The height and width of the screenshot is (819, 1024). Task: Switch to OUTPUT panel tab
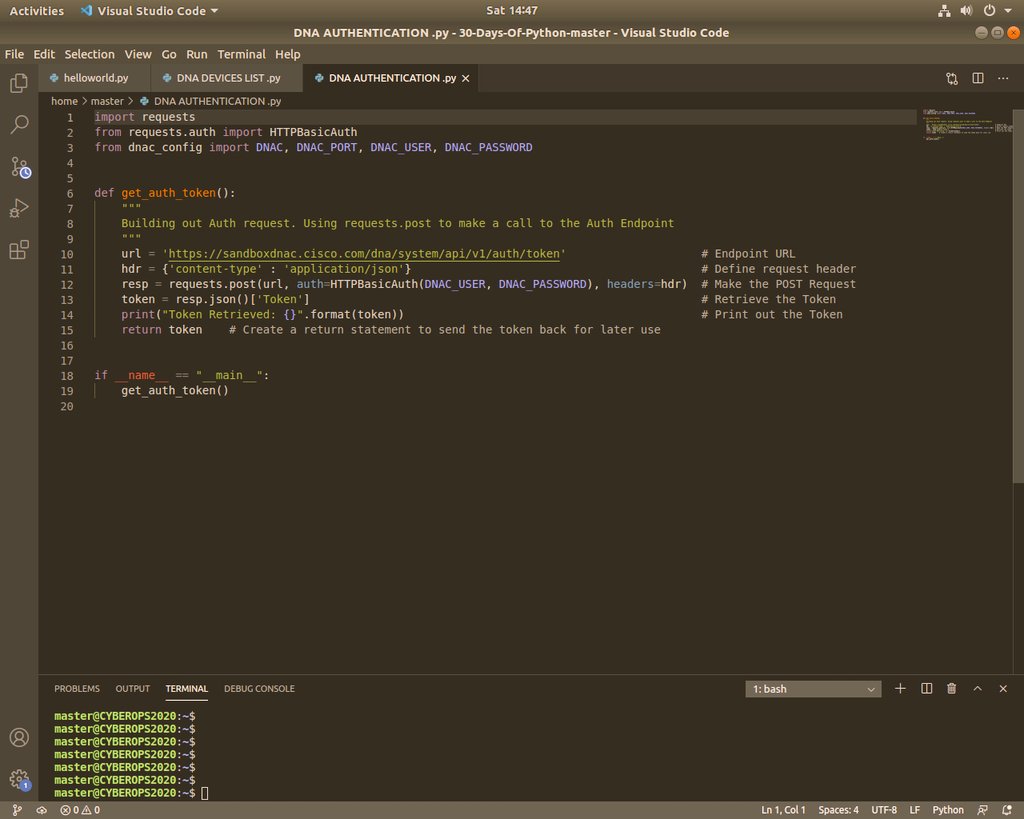pyautogui.click(x=133, y=688)
